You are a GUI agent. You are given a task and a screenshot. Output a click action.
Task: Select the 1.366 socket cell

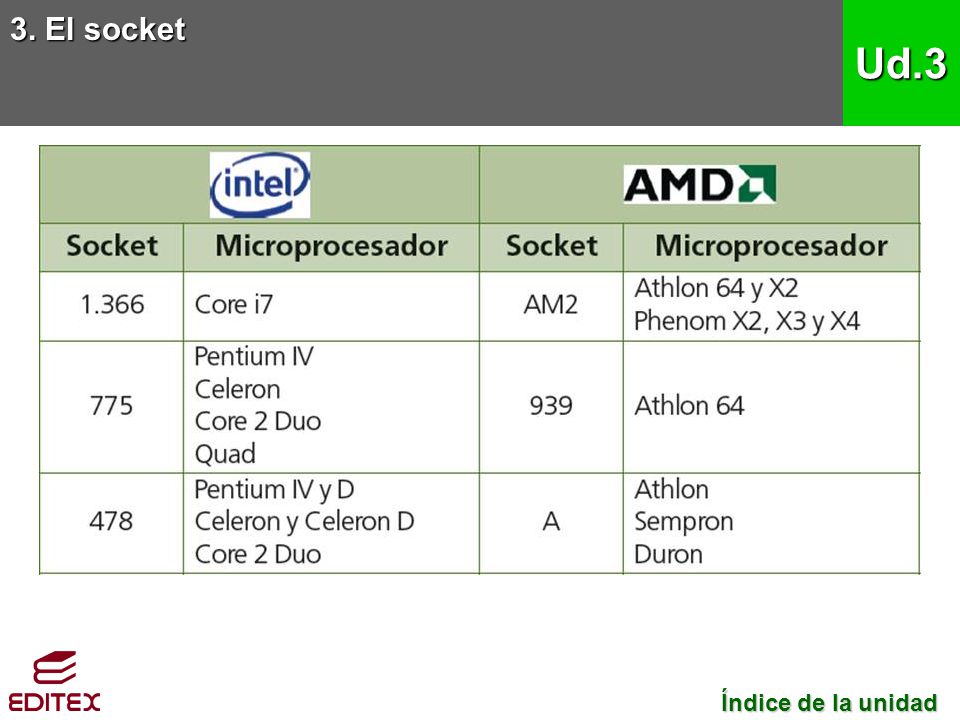coord(111,306)
